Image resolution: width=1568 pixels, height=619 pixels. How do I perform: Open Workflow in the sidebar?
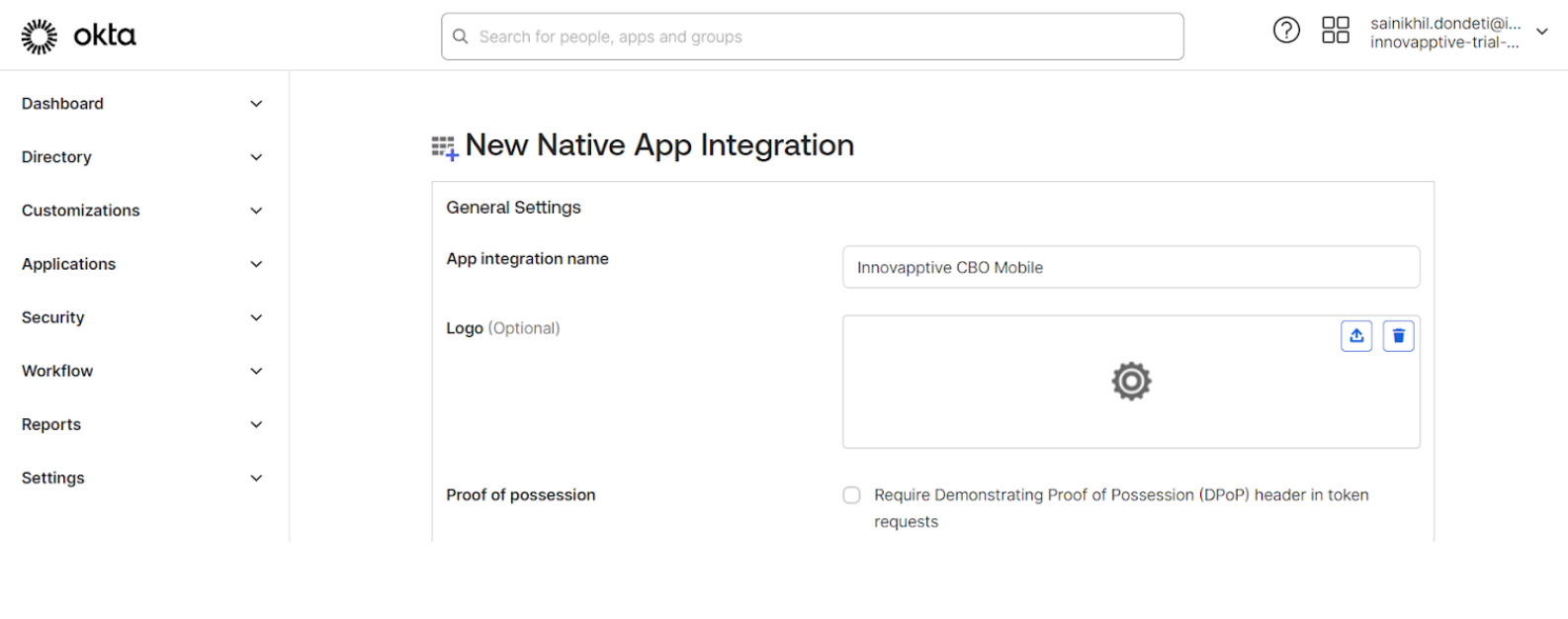coord(57,371)
